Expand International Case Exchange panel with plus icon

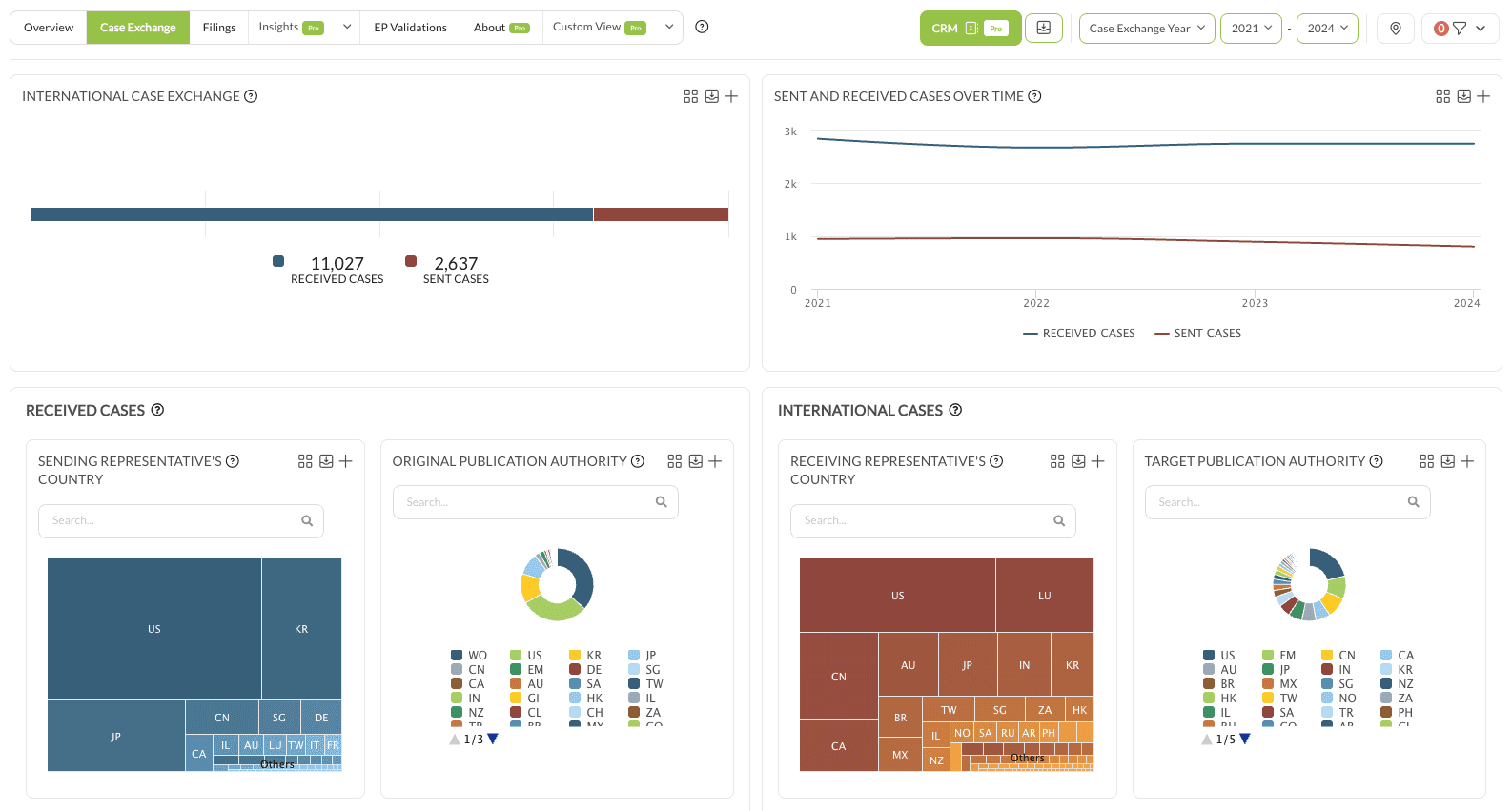[x=731, y=96]
